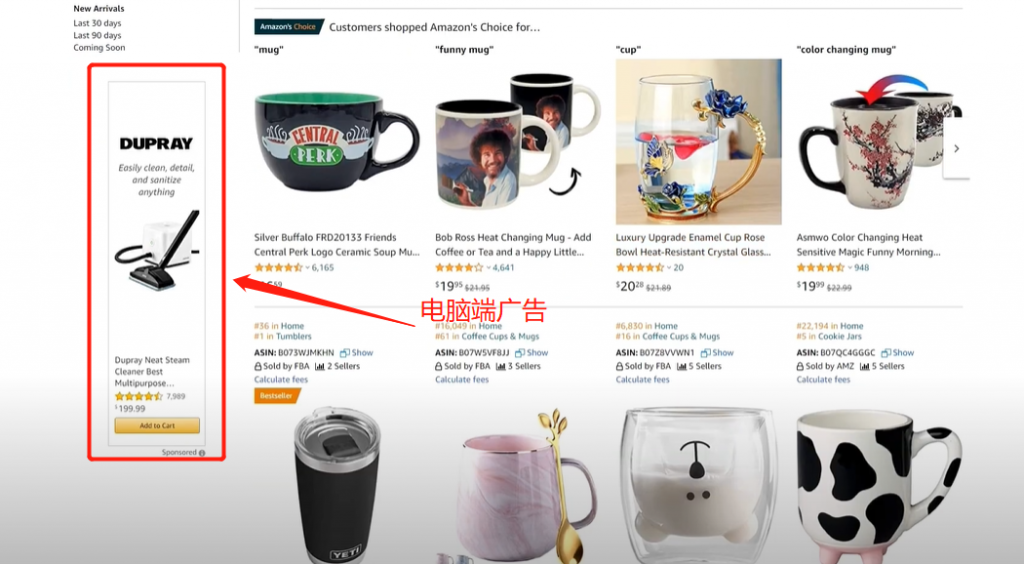Expand rating dropdown for Bob Ross mug
The height and width of the screenshot is (564, 1024).
pyautogui.click(x=488, y=268)
